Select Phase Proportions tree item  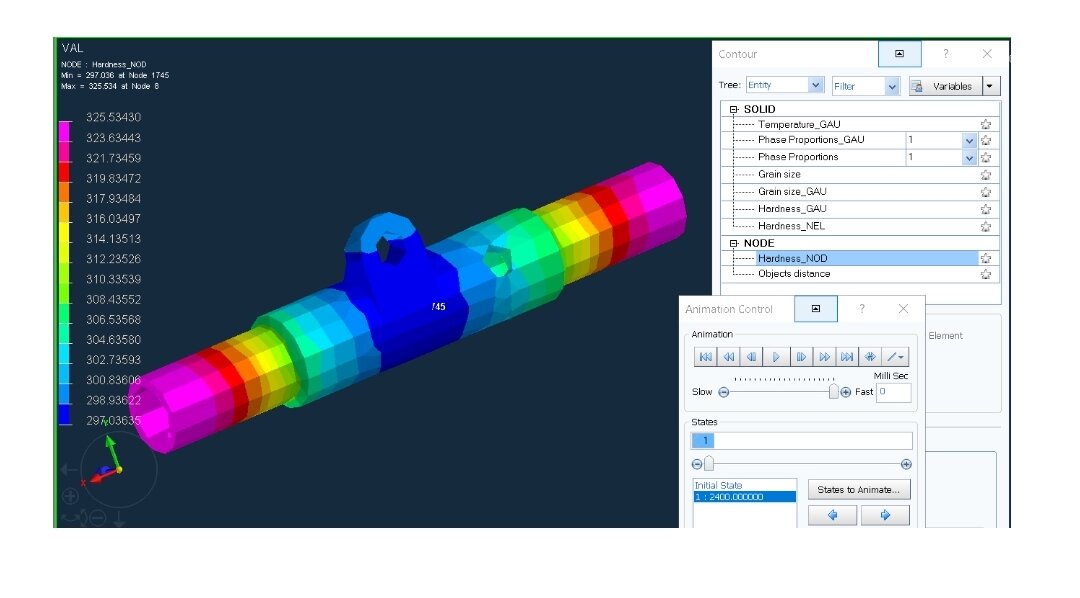798,157
